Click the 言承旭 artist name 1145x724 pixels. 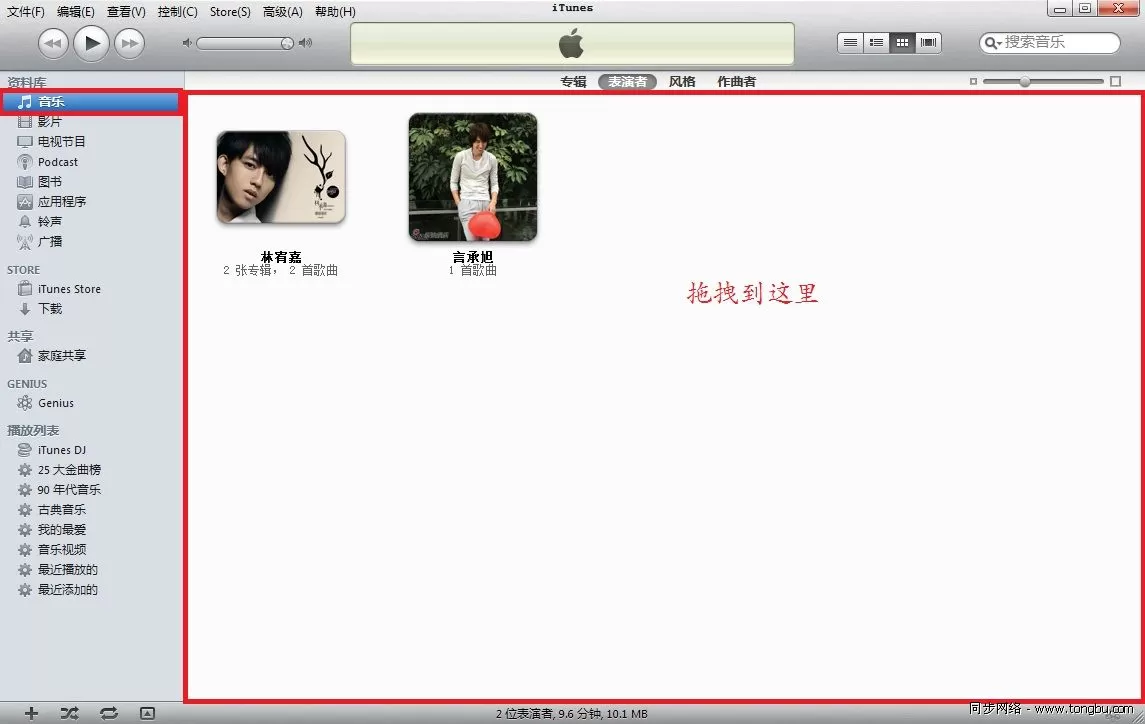coord(472,257)
